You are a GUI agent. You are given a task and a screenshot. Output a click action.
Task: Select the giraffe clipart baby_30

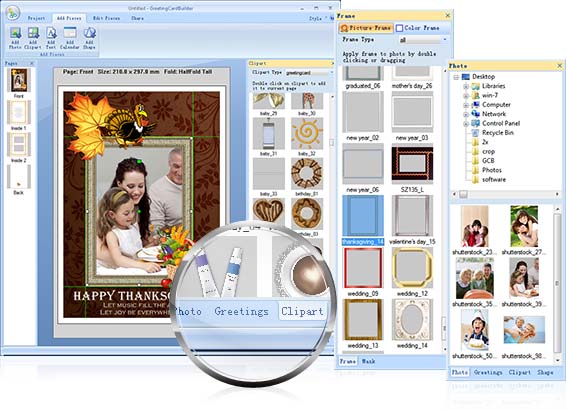click(307, 101)
